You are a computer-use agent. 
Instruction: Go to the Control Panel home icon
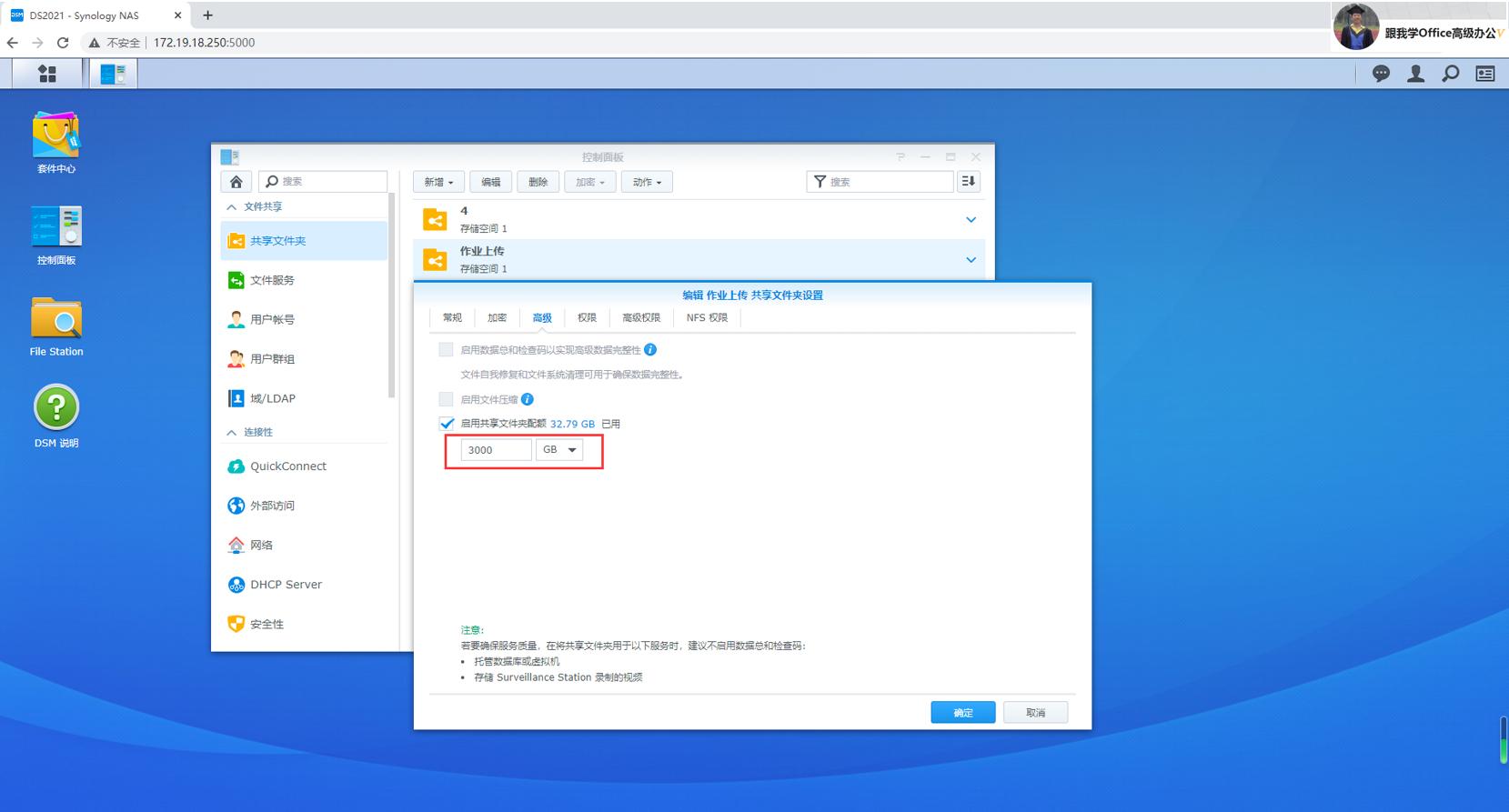(x=236, y=182)
